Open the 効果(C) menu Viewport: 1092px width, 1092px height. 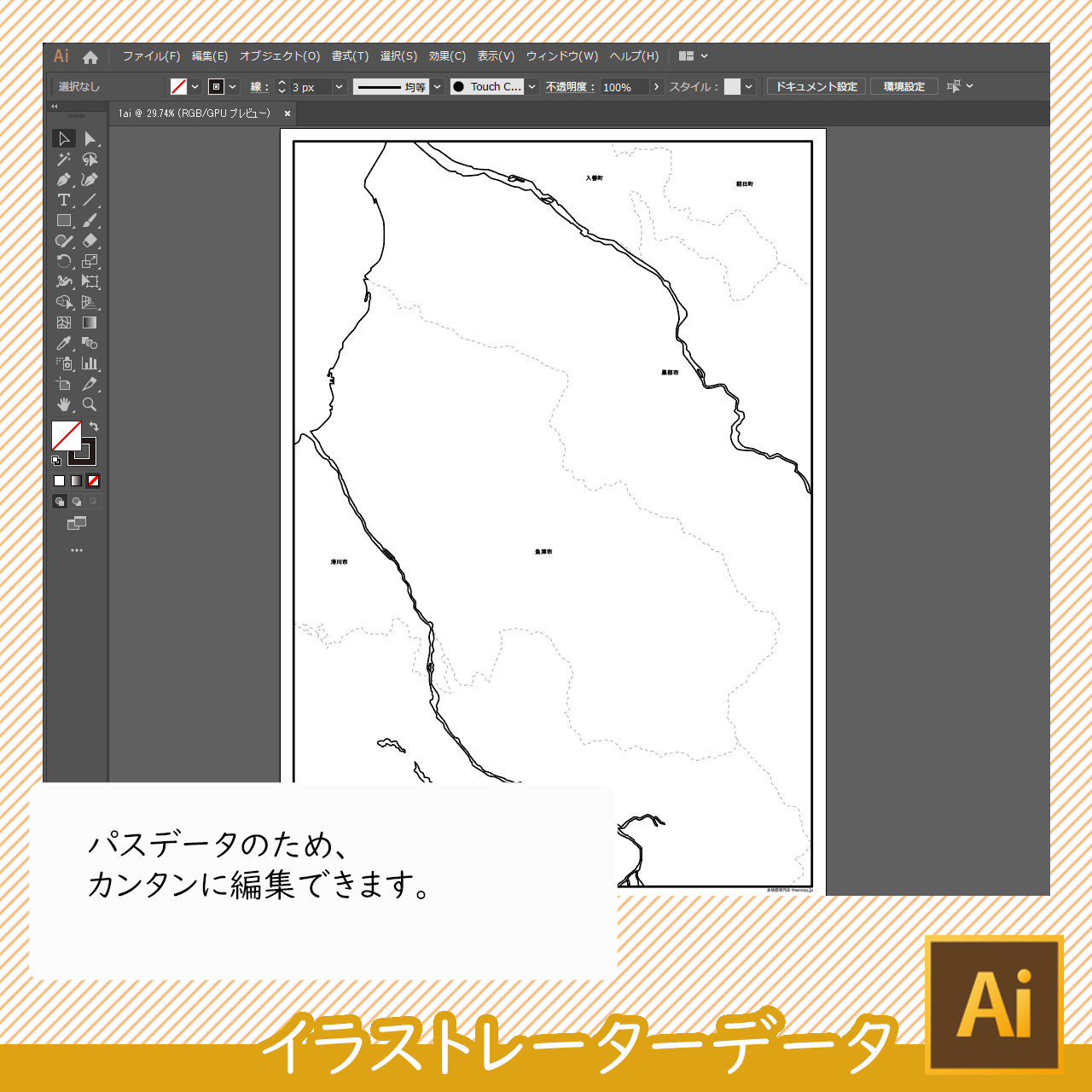click(447, 56)
